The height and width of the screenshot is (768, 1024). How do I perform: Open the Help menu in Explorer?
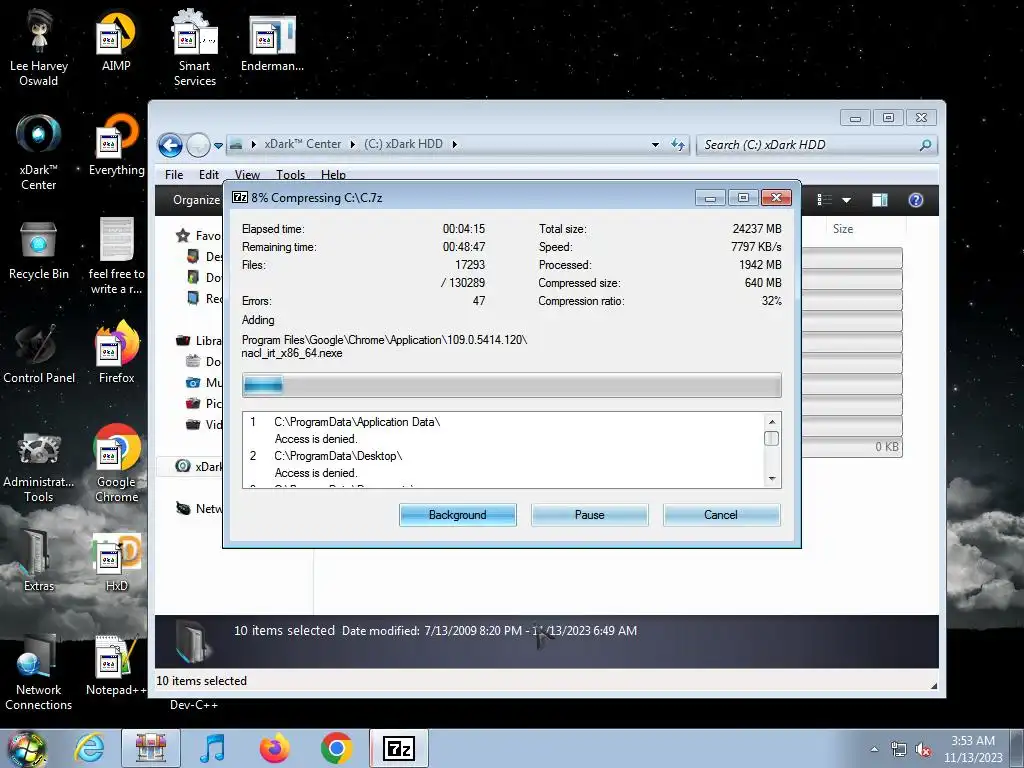[x=333, y=174]
